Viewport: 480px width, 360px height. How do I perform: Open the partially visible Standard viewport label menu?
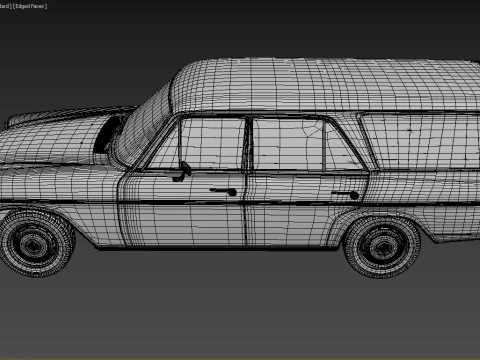[x=6, y=6]
